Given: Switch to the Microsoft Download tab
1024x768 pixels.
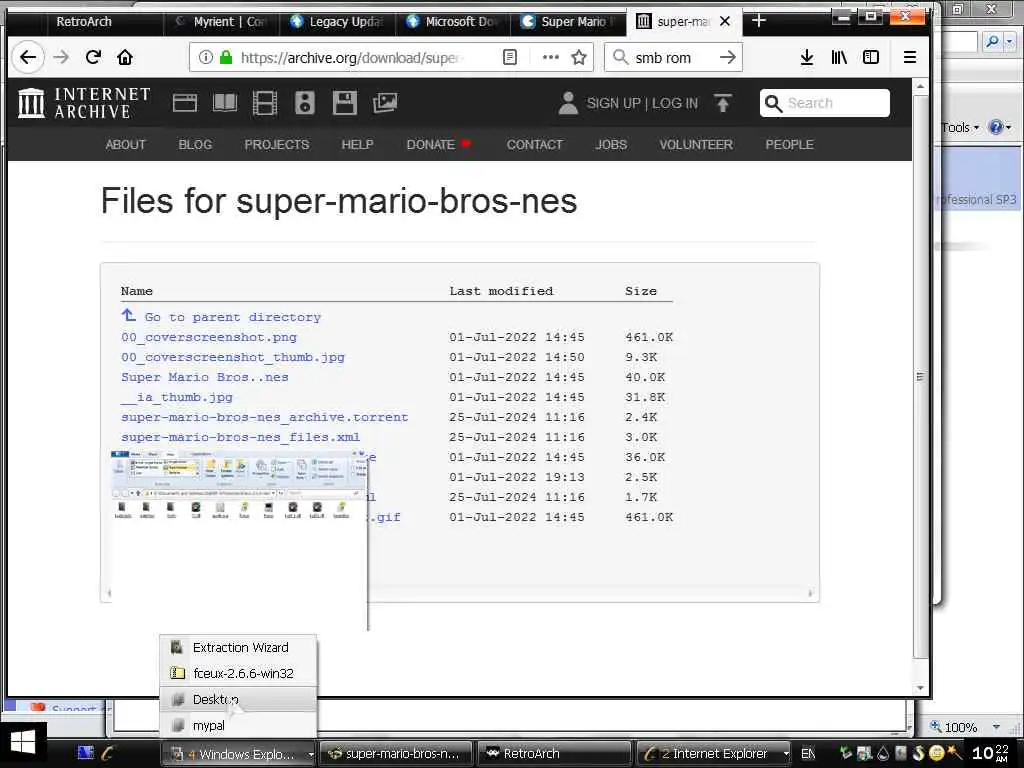Looking at the screenshot, I should point(451,22).
